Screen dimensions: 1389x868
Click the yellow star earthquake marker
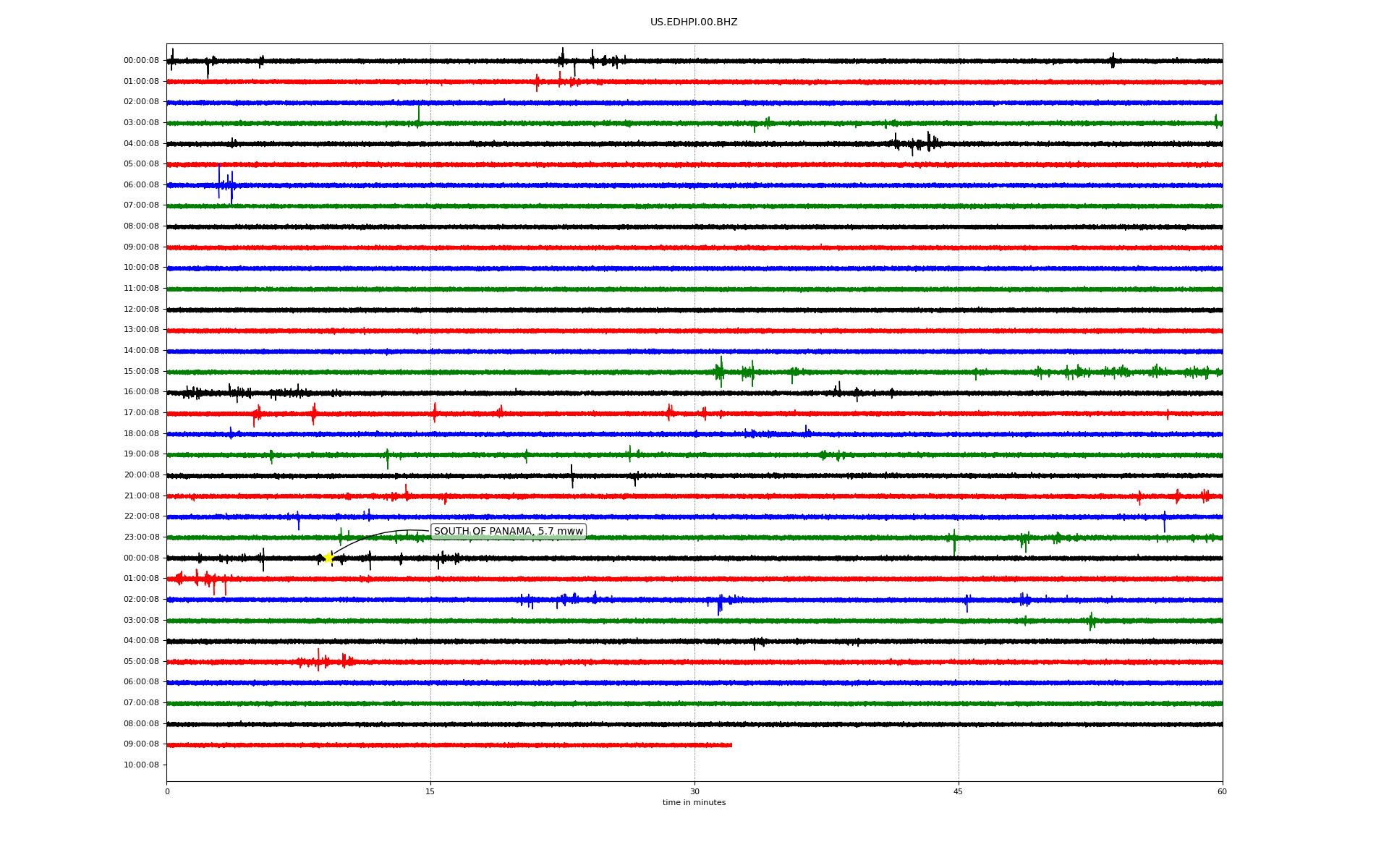(x=328, y=558)
